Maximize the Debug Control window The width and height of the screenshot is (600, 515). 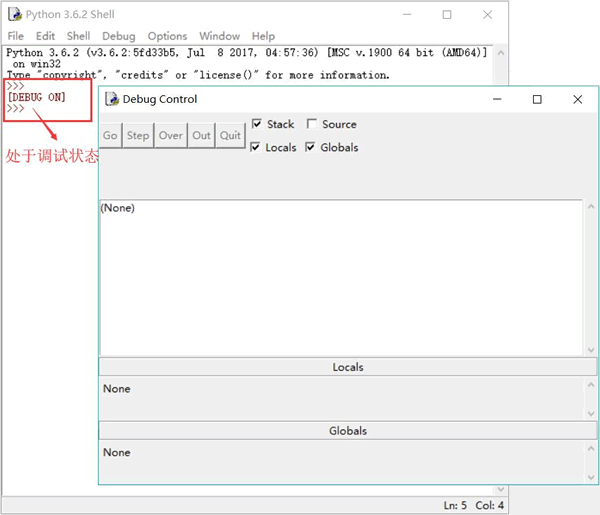[537, 99]
